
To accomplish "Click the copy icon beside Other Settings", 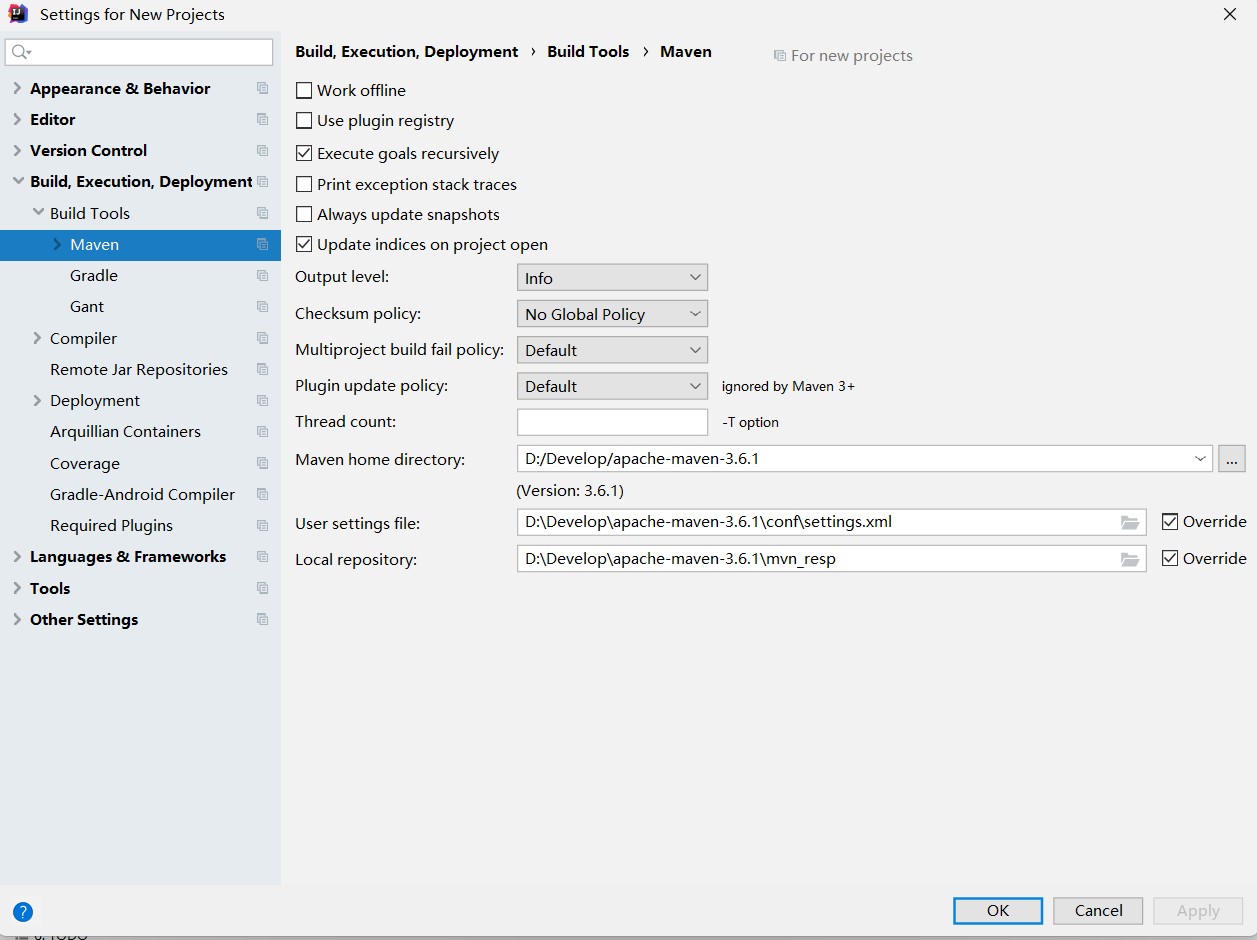I will point(263,619).
